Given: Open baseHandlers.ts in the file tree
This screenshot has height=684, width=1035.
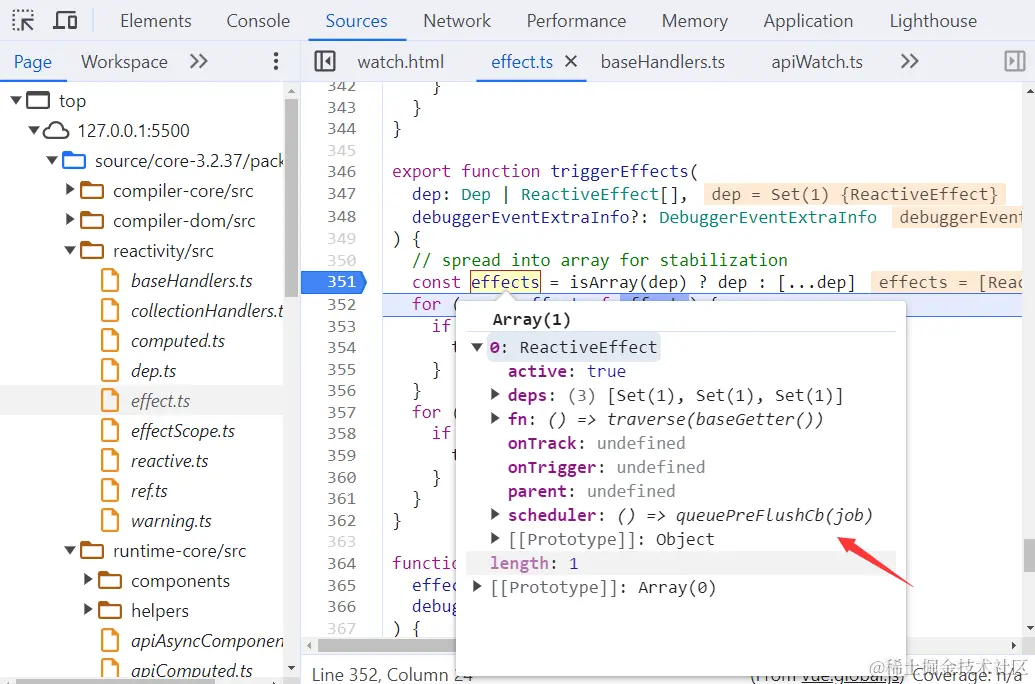Looking at the screenshot, I should click(x=191, y=281).
